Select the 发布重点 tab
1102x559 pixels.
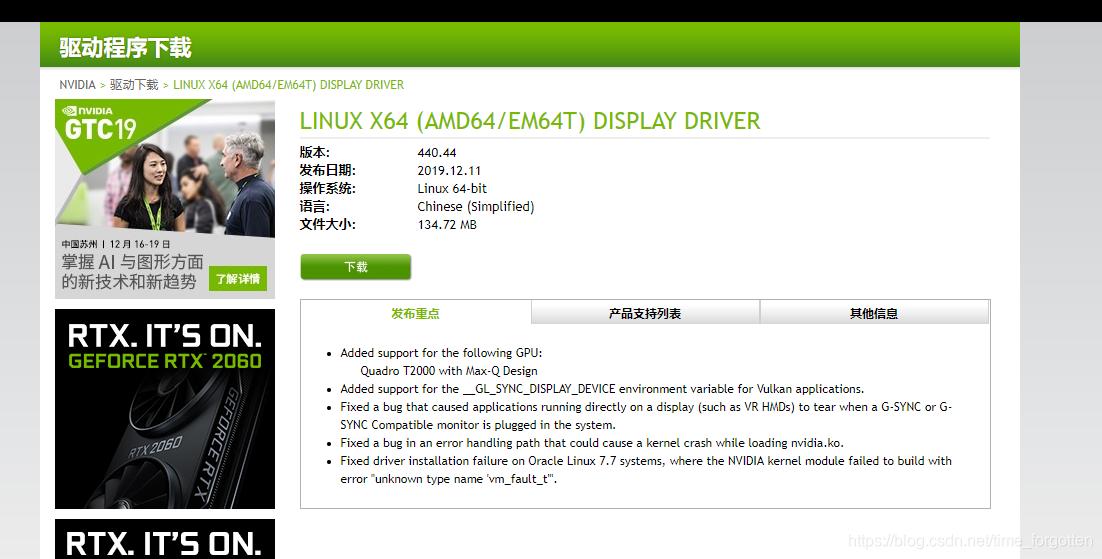[x=415, y=313]
